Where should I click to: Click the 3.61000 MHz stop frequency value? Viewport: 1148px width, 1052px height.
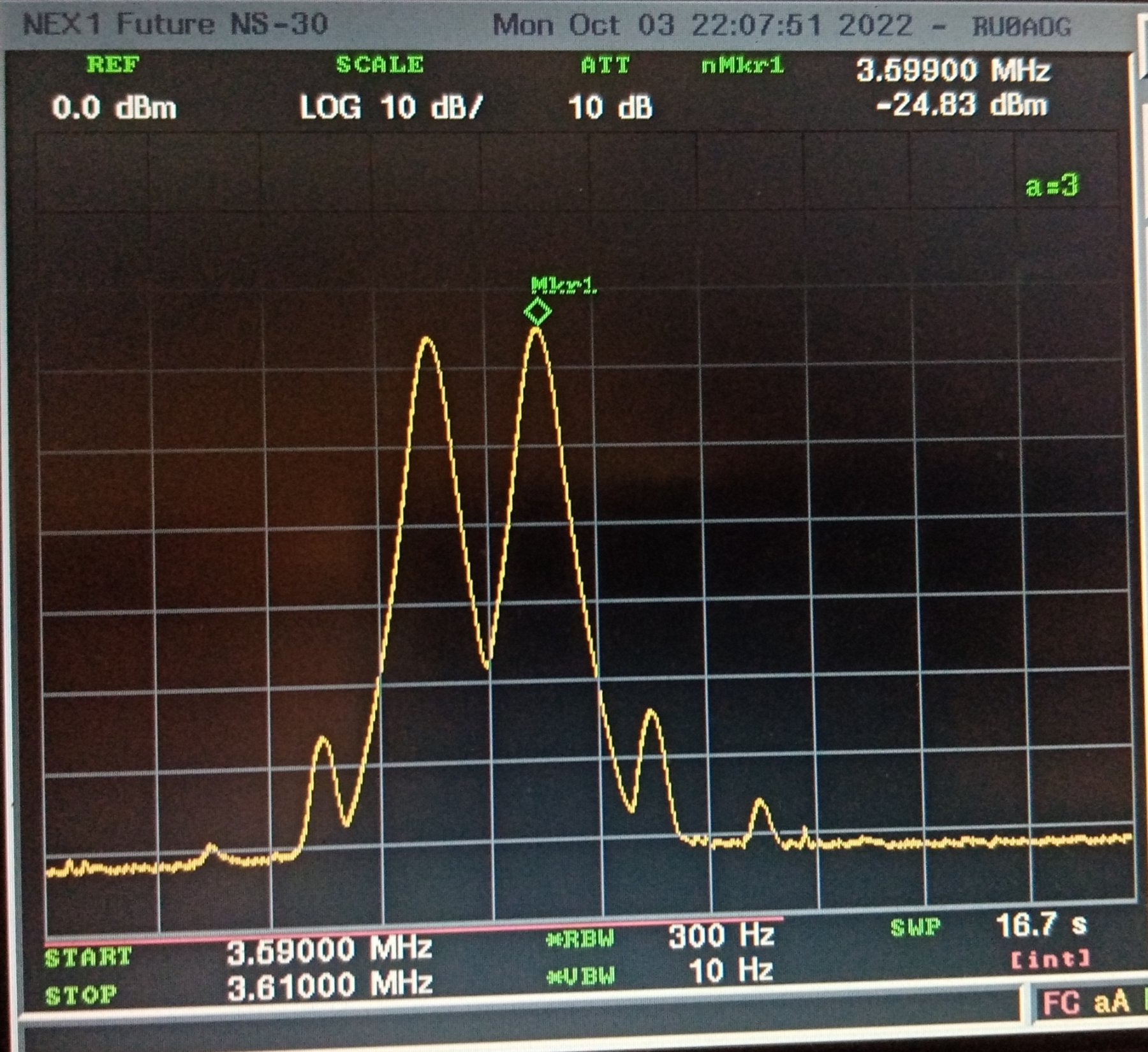[330, 986]
